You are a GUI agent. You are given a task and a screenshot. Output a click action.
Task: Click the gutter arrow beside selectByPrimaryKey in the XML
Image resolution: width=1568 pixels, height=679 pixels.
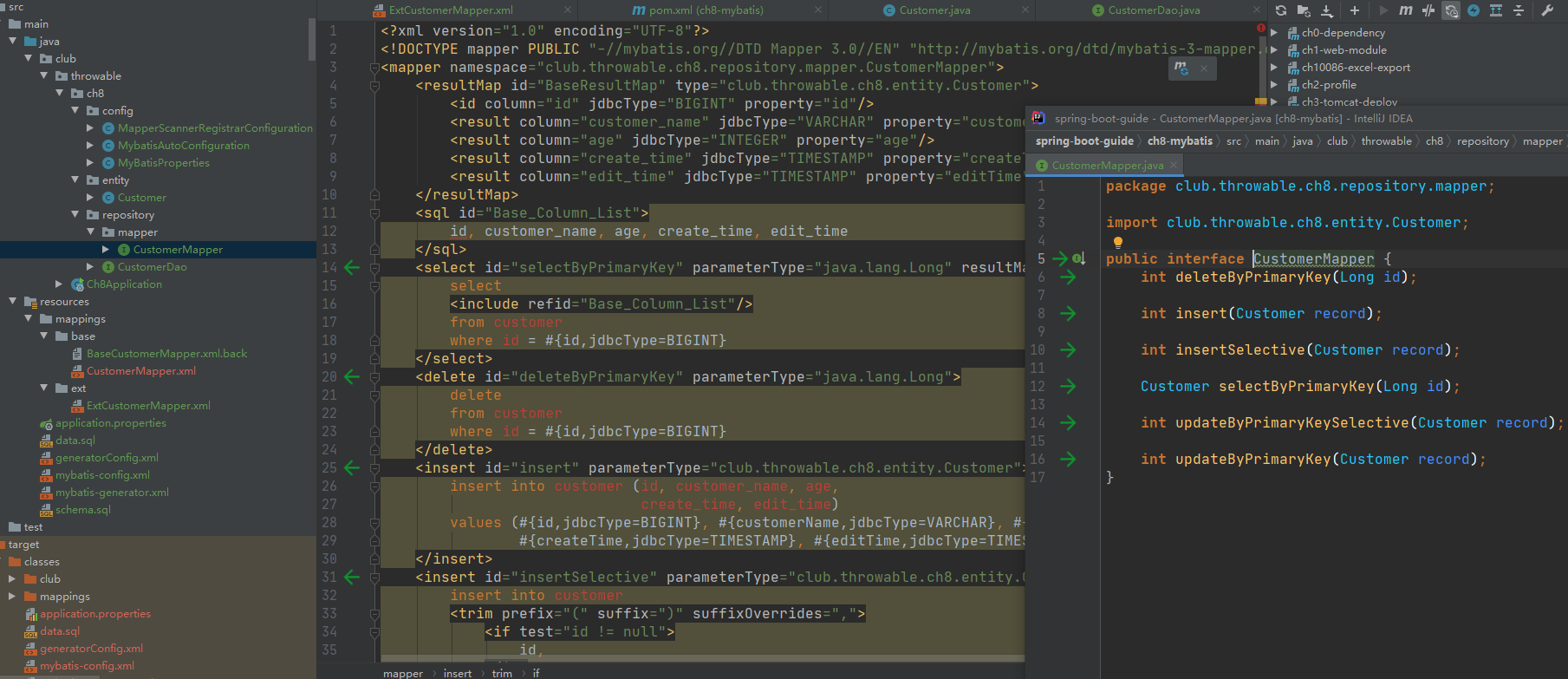[352, 267]
